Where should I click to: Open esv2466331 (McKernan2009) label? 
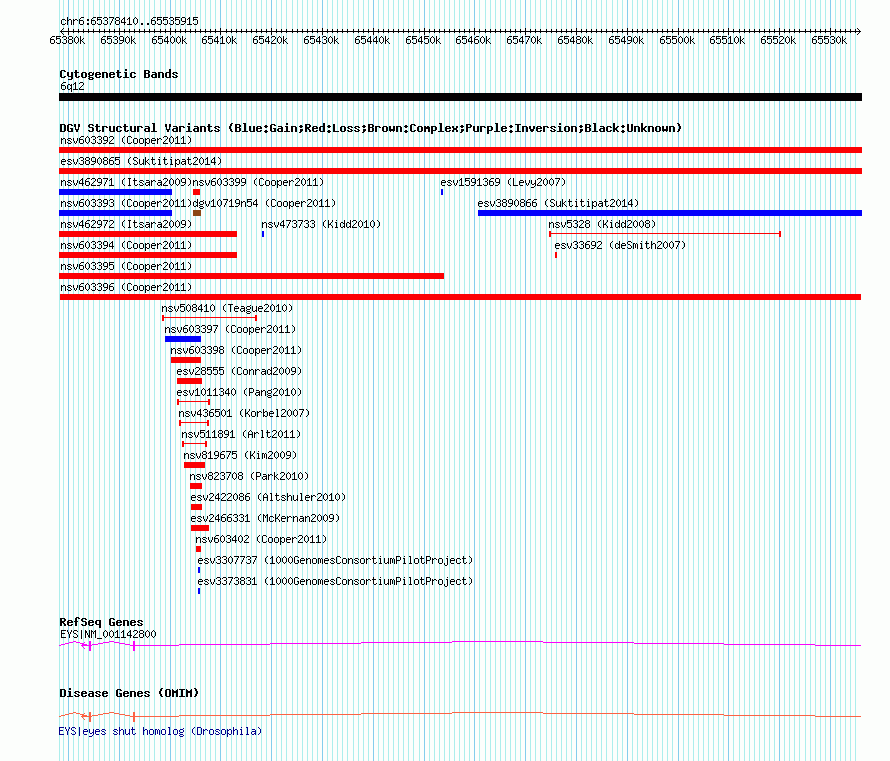point(265,518)
